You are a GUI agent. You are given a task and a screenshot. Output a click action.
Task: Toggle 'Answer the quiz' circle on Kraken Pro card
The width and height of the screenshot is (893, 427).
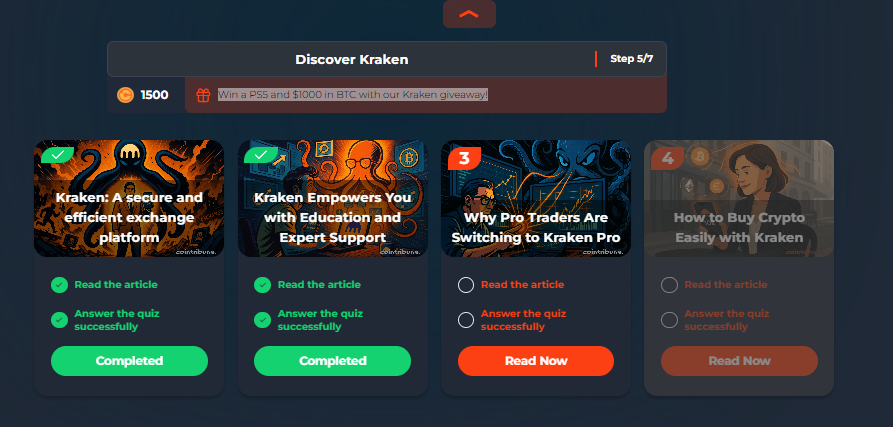466,320
